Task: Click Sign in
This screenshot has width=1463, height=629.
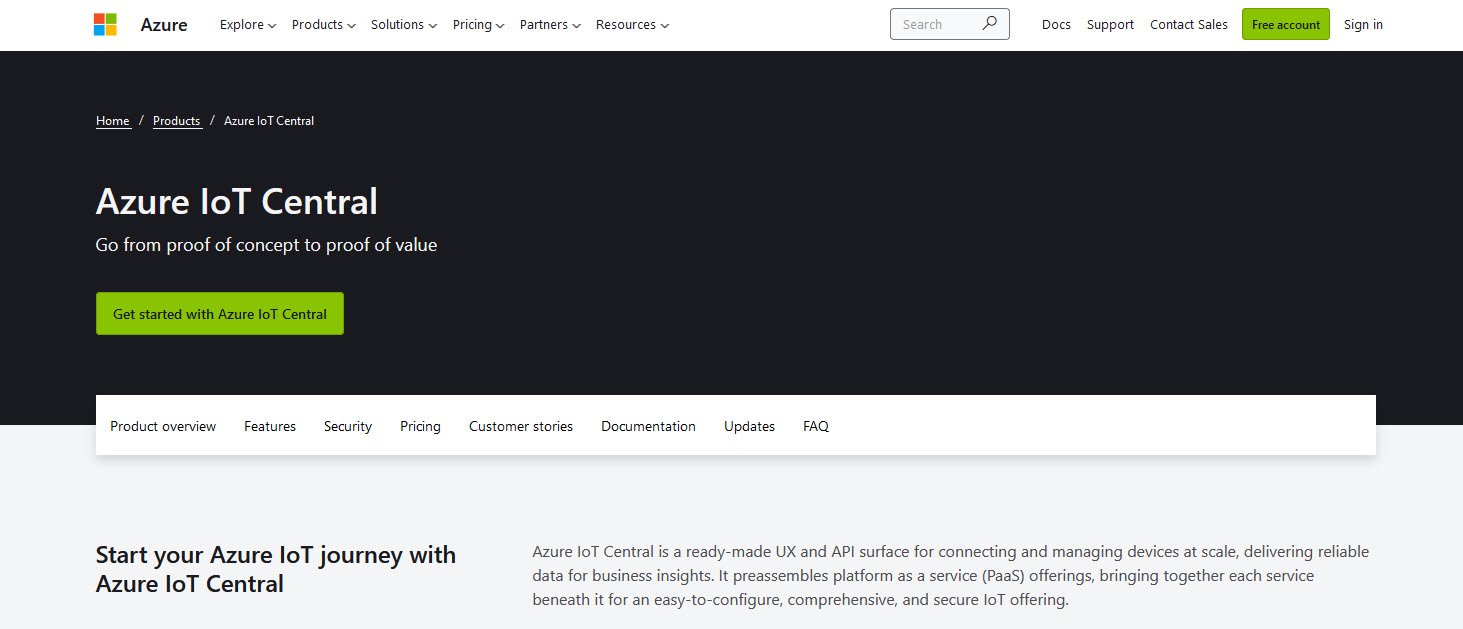Action: [1363, 24]
